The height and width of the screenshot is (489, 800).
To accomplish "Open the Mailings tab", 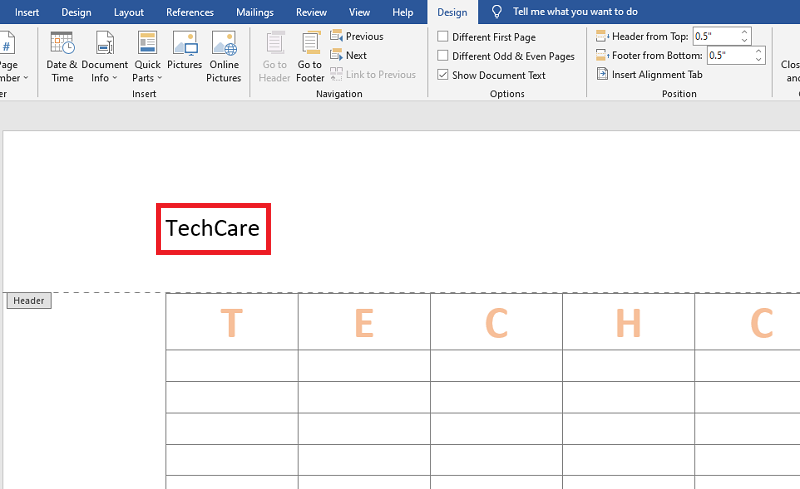I will [255, 12].
